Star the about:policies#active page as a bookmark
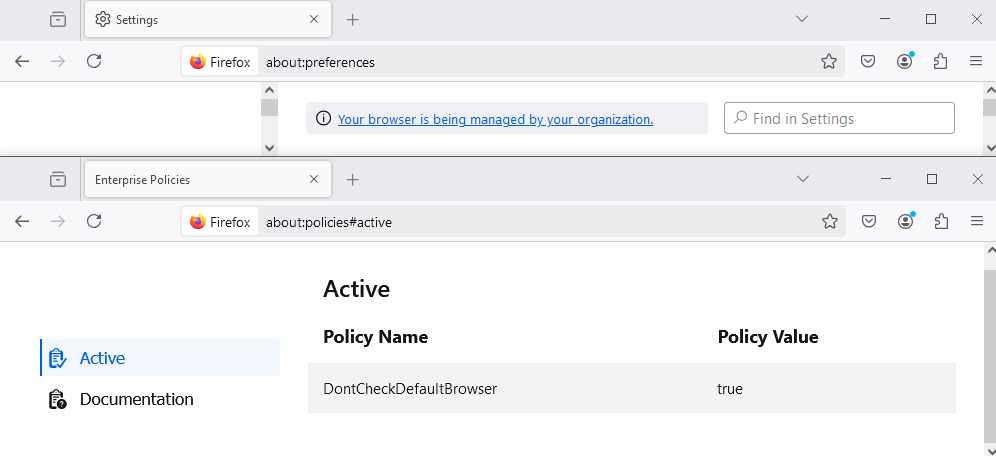Viewport: 996px width, 456px height. coord(829,222)
